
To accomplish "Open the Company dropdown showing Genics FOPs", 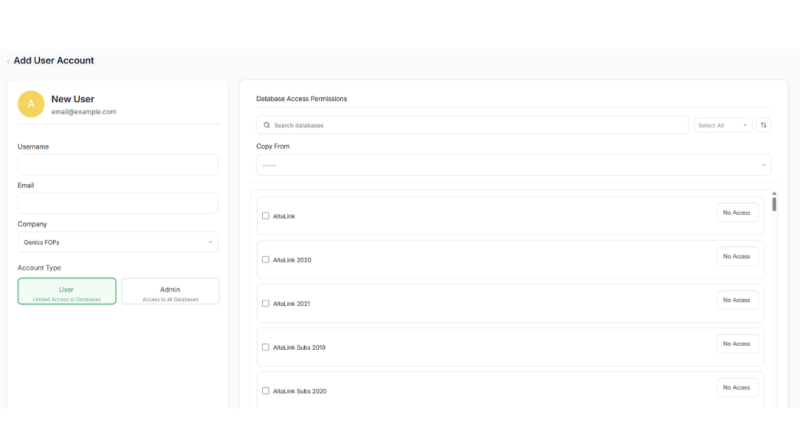I will pyautogui.click(x=118, y=242).
